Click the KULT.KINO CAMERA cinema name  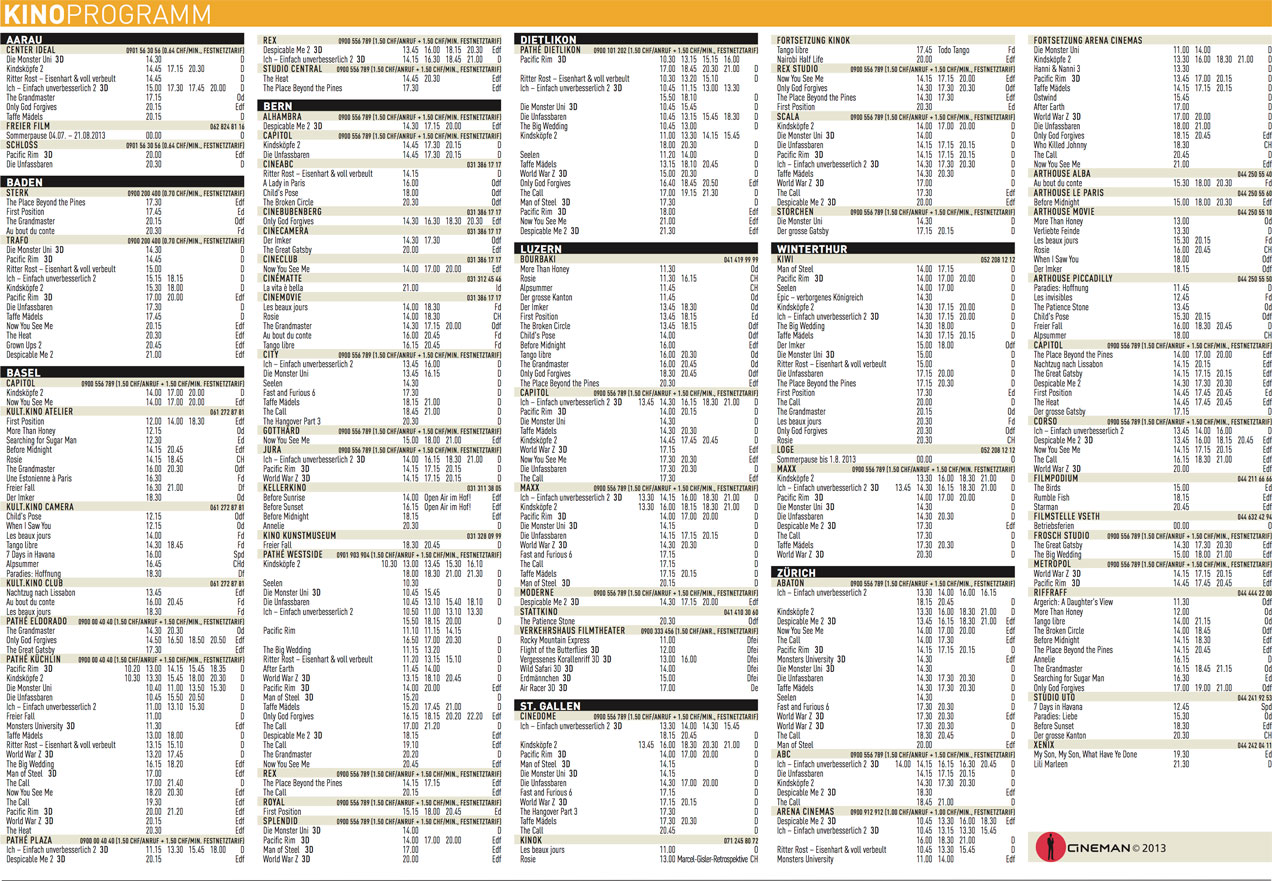(x=39, y=507)
